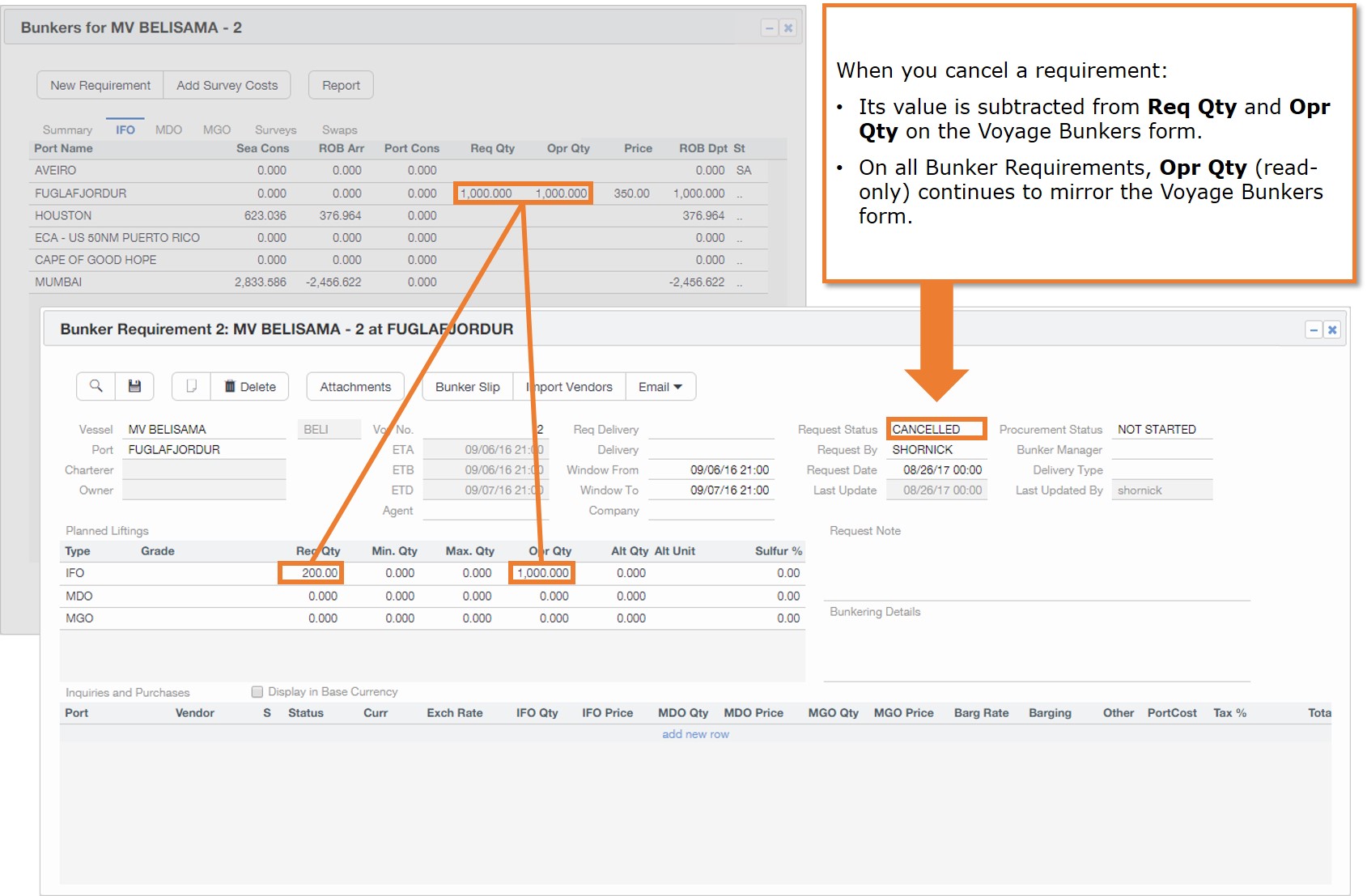Click the Request Status CANCELLED field
The image size is (1367, 896).
[x=936, y=429]
